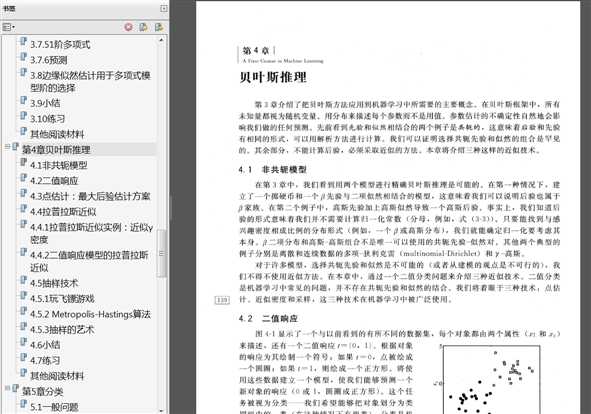Open bookmark 4.5.2 Metropolis-Hastings算法

coord(90,314)
